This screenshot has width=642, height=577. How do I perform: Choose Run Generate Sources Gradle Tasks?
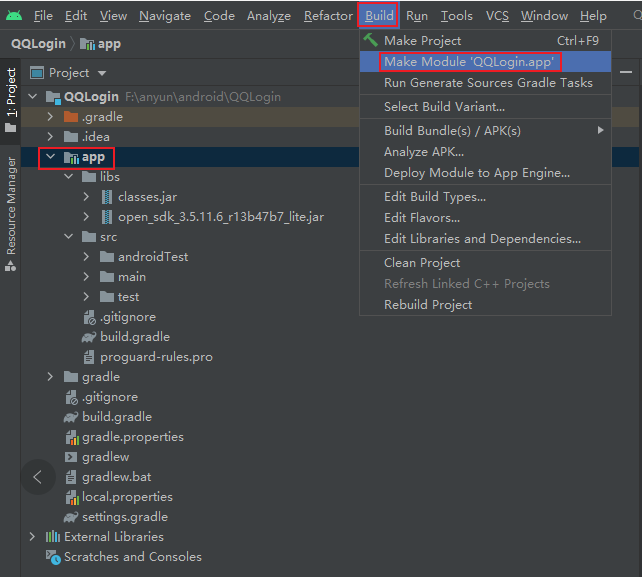[x=485, y=83]
